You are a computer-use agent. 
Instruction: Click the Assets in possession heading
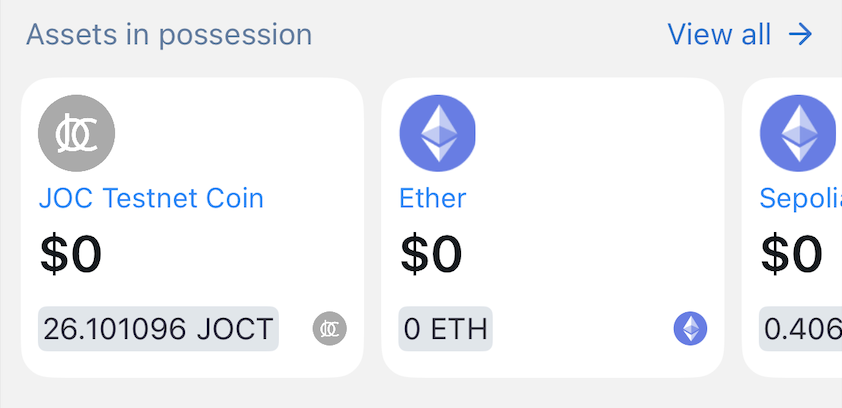(x=169, y=35)
